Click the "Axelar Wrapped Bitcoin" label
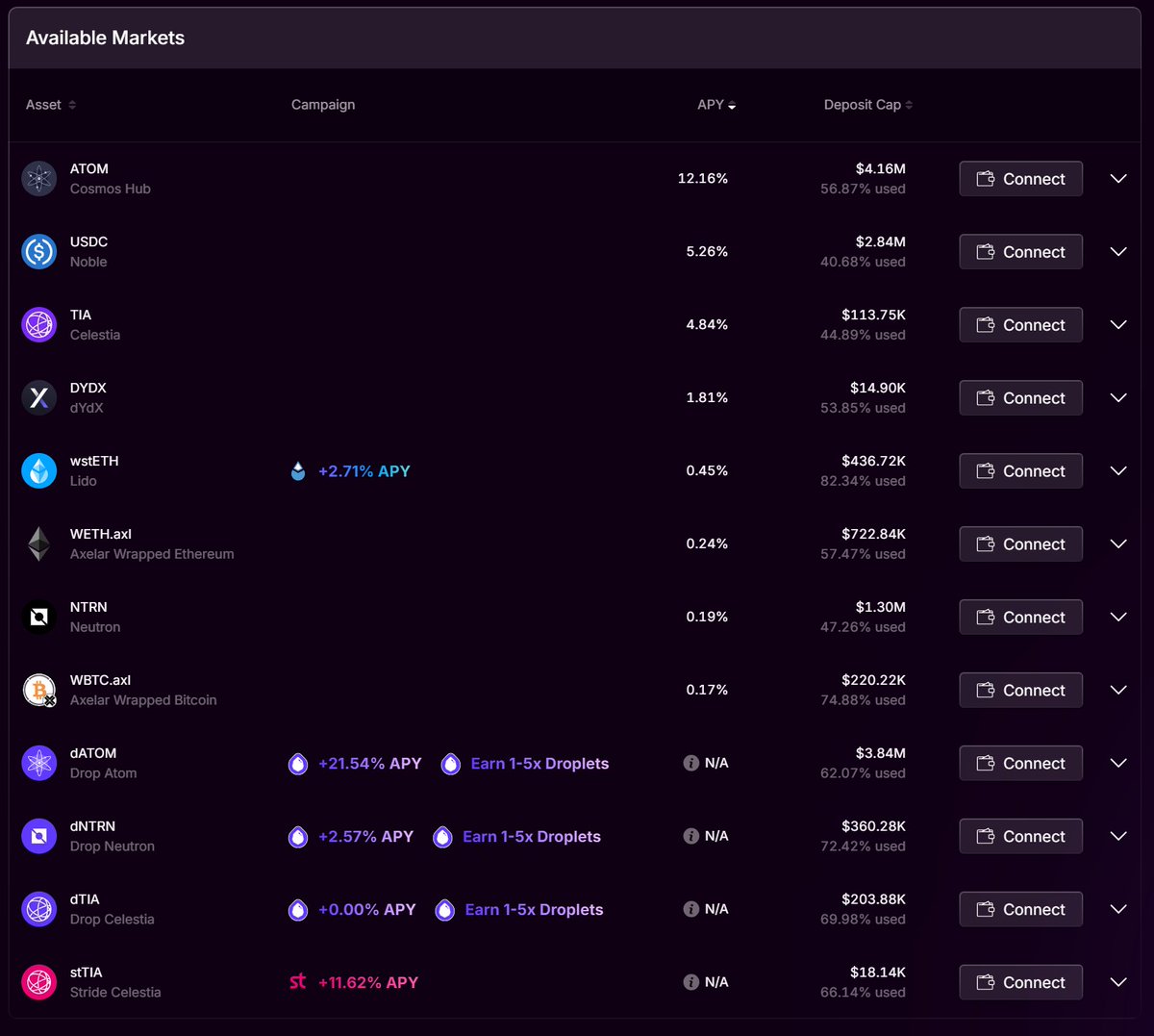1154x1036 pixels. 143,700
